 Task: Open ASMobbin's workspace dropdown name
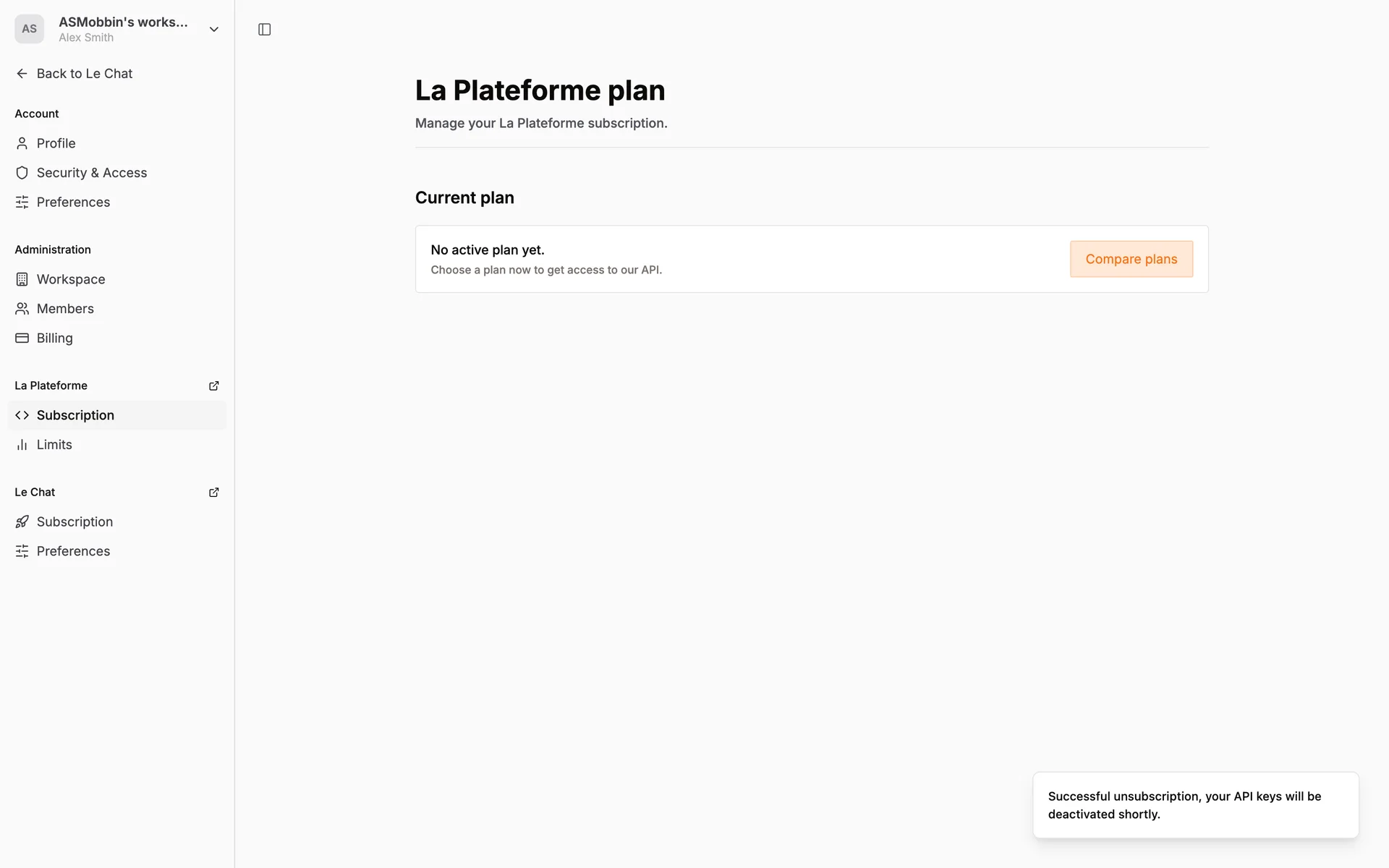click(123, 22)
